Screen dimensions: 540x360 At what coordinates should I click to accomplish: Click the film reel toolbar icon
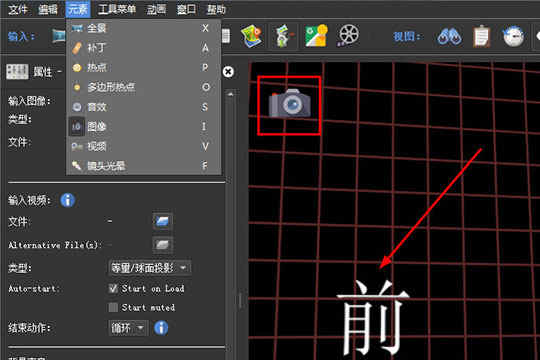tap(348, 35)
